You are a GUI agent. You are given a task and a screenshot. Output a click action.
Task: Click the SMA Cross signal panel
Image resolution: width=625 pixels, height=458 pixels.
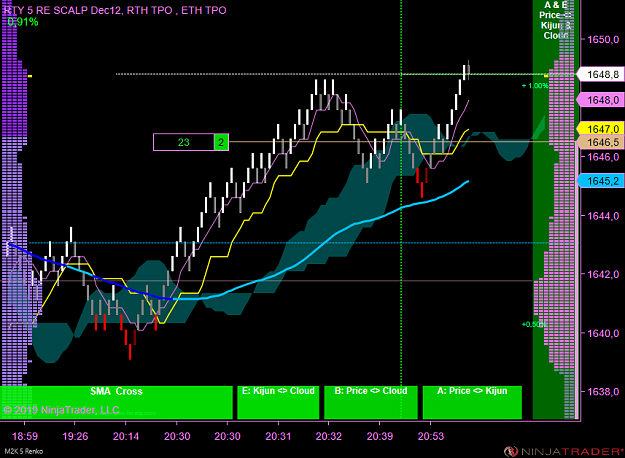click(116, 402)
